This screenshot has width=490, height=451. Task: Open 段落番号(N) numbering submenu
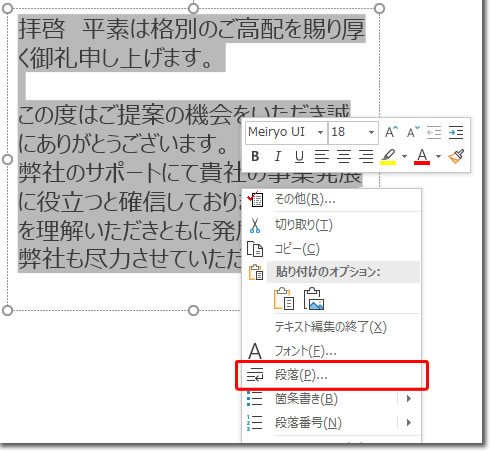[331, 423]
